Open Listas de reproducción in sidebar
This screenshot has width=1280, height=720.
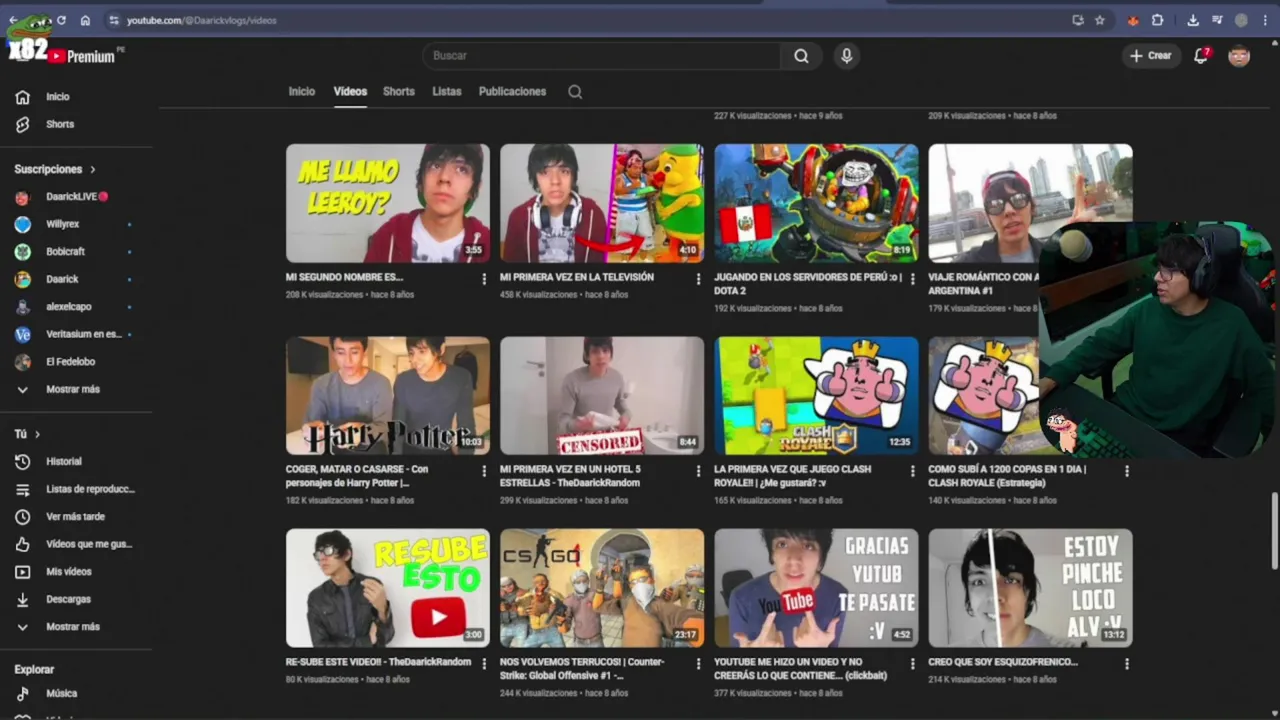click(x=76, y=489)
